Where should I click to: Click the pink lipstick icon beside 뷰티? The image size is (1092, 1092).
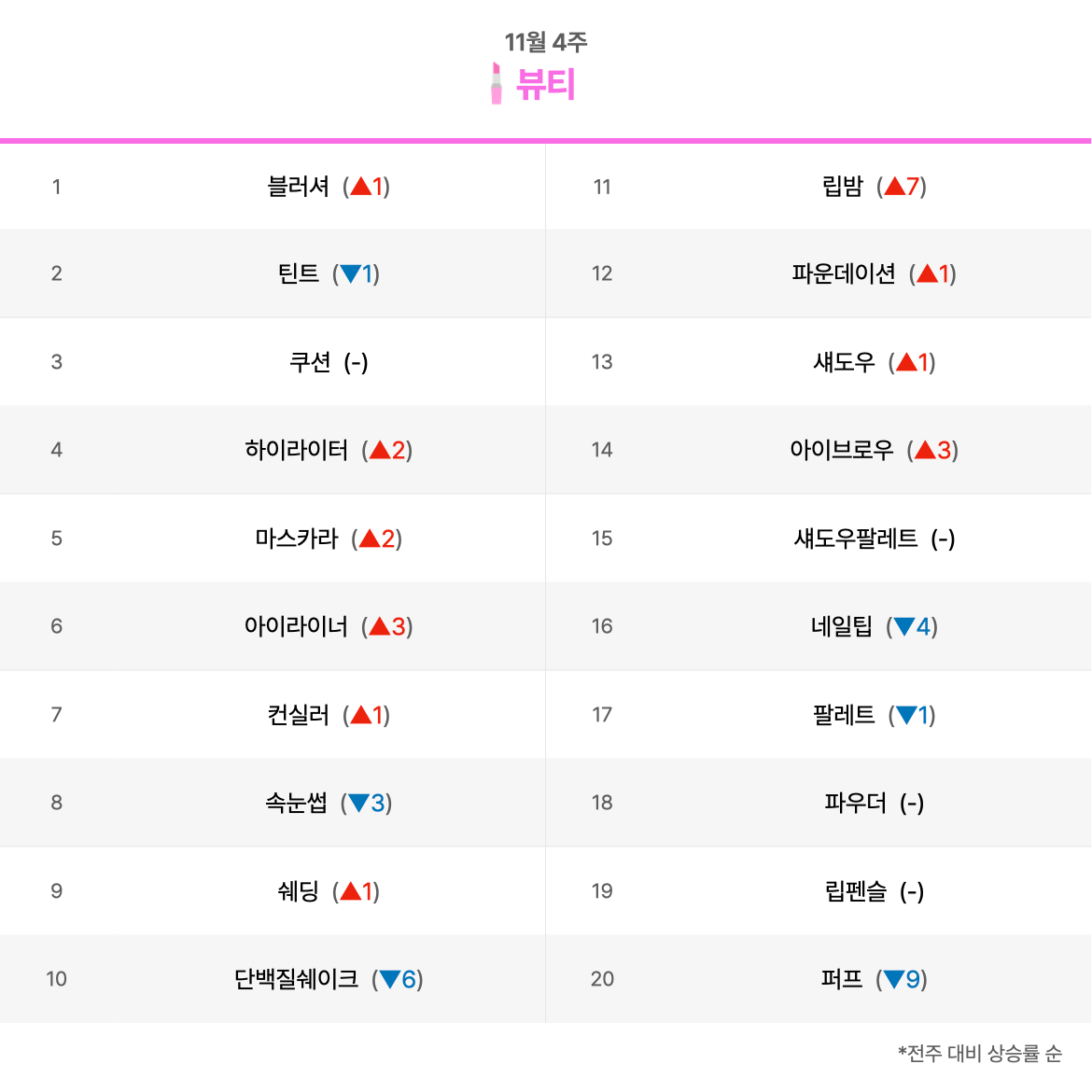pos(496,84)
